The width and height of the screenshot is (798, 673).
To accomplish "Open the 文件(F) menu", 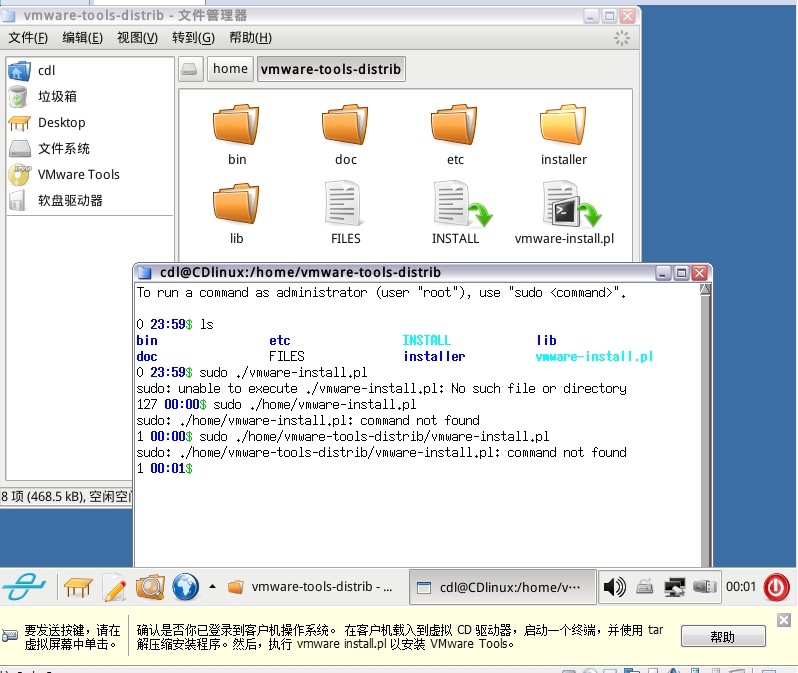I will click(28, 38).
